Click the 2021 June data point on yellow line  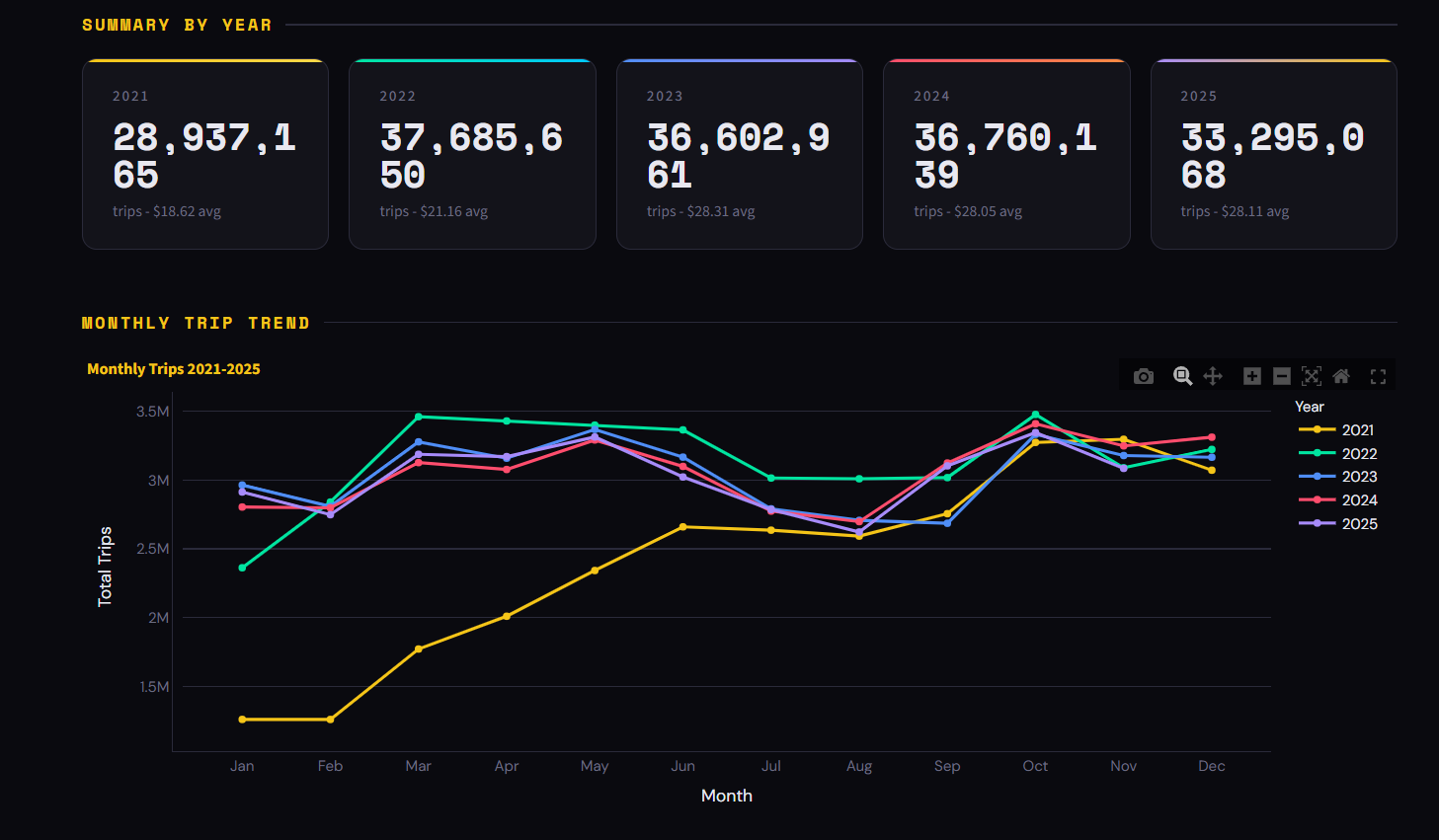(682, 527)
